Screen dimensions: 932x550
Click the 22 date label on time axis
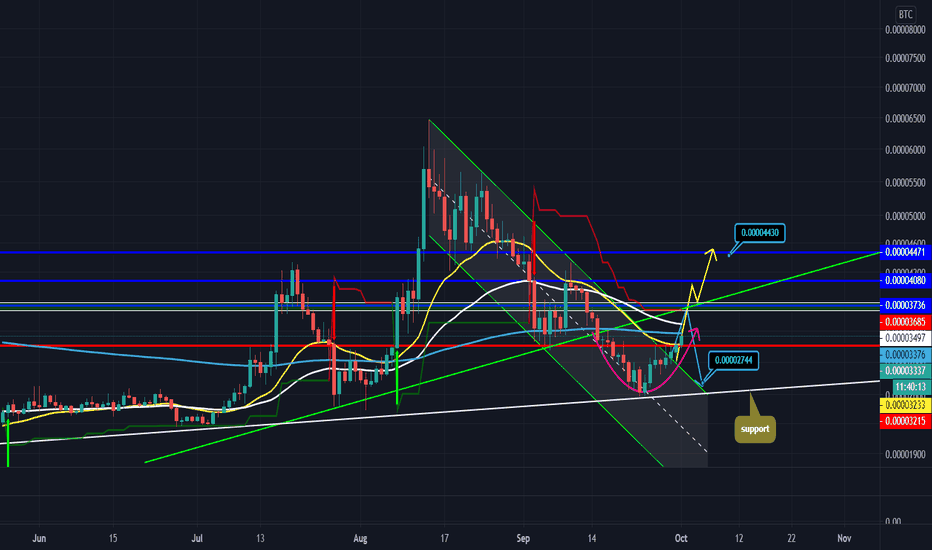point(791,538)
